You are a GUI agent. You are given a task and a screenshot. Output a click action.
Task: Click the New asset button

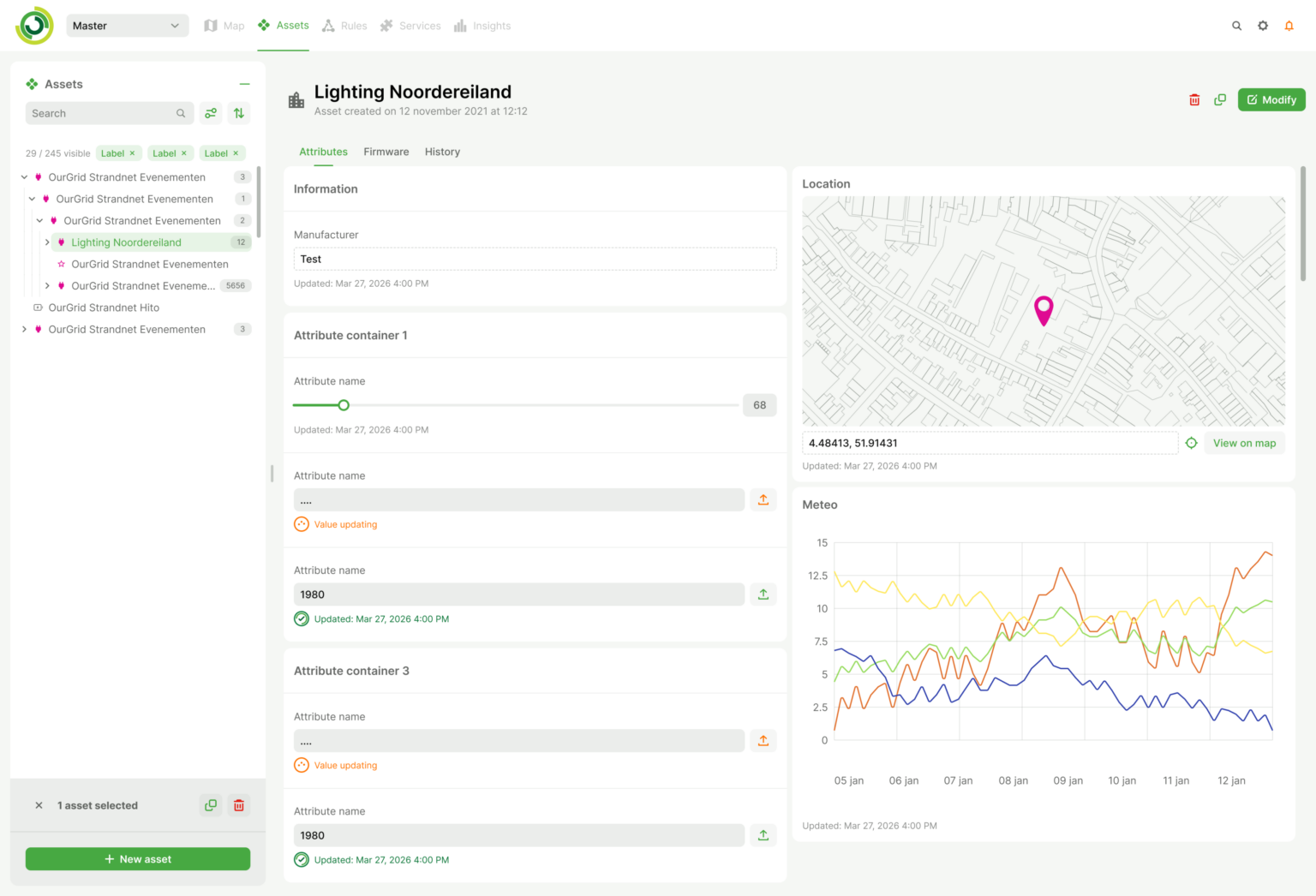point(138,859)
